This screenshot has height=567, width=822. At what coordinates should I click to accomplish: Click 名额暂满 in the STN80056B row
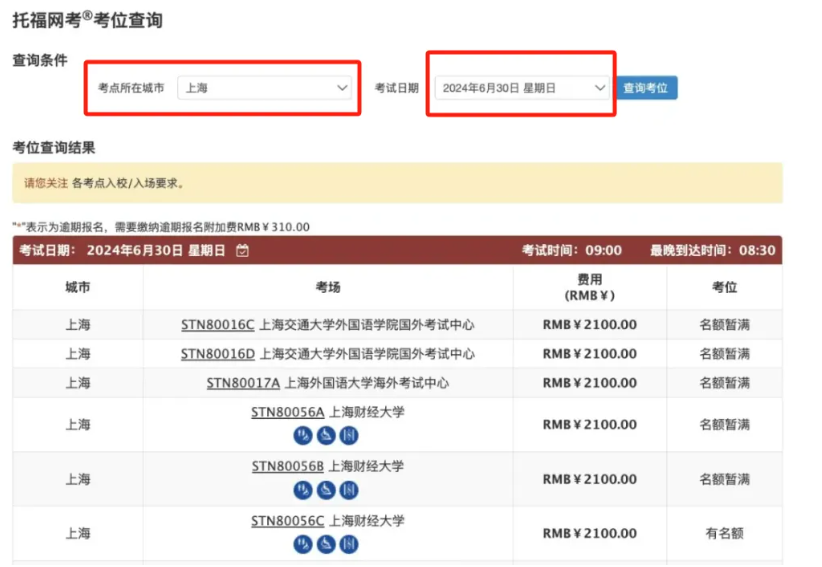pos(724,479)
